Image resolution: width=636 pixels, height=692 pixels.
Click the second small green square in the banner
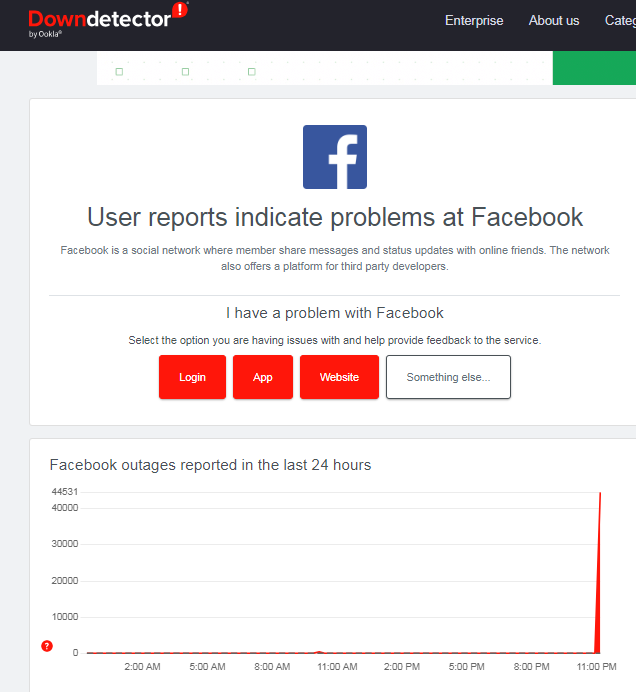pos(185,71)
